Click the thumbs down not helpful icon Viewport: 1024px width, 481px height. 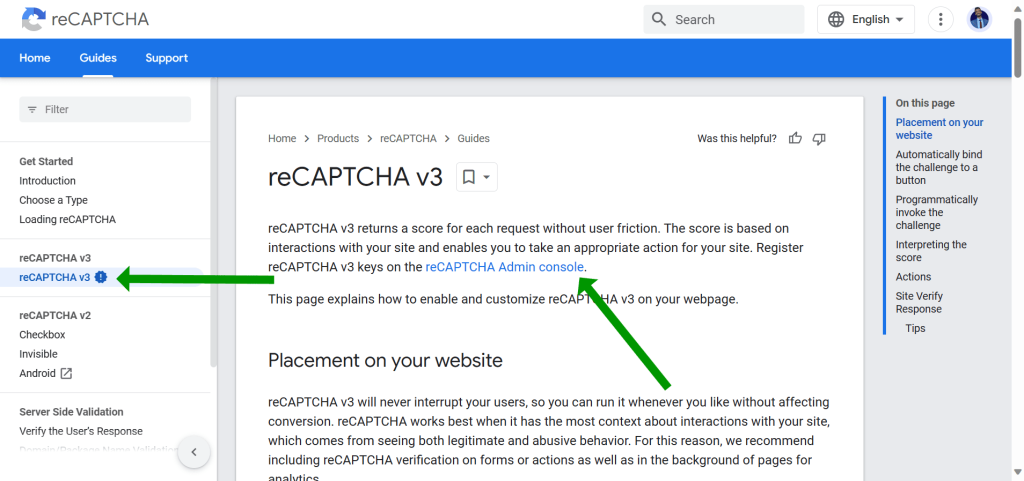(x=819, y=138)
